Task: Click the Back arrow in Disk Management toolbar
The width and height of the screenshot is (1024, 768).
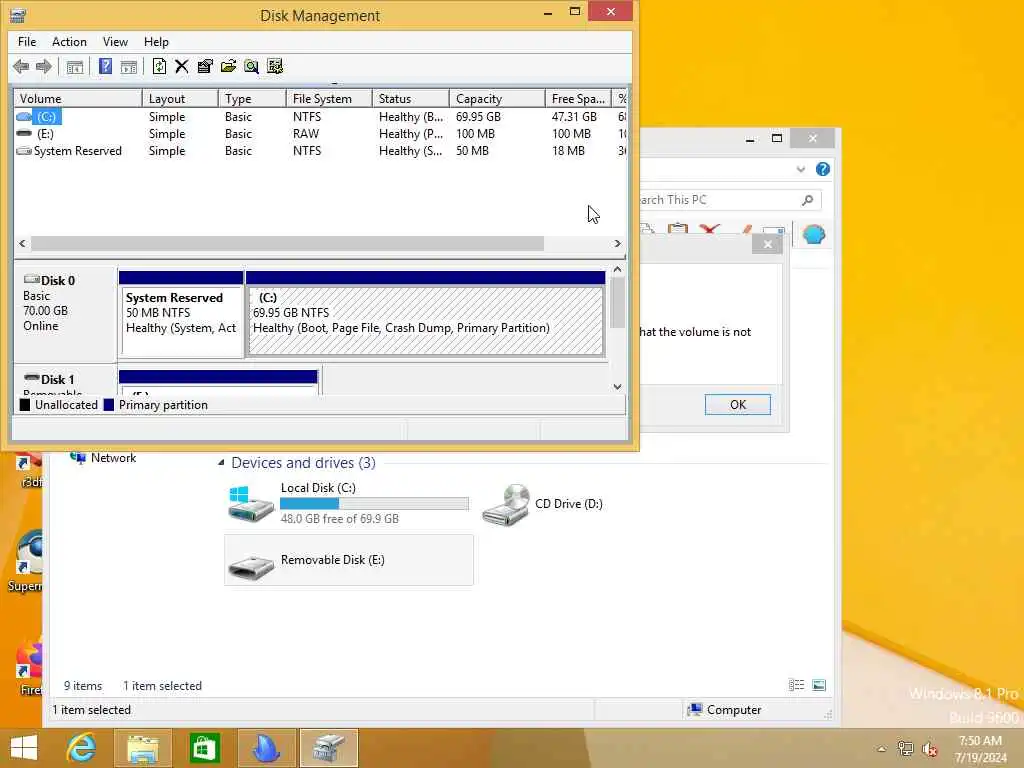Action: point(21,66)
